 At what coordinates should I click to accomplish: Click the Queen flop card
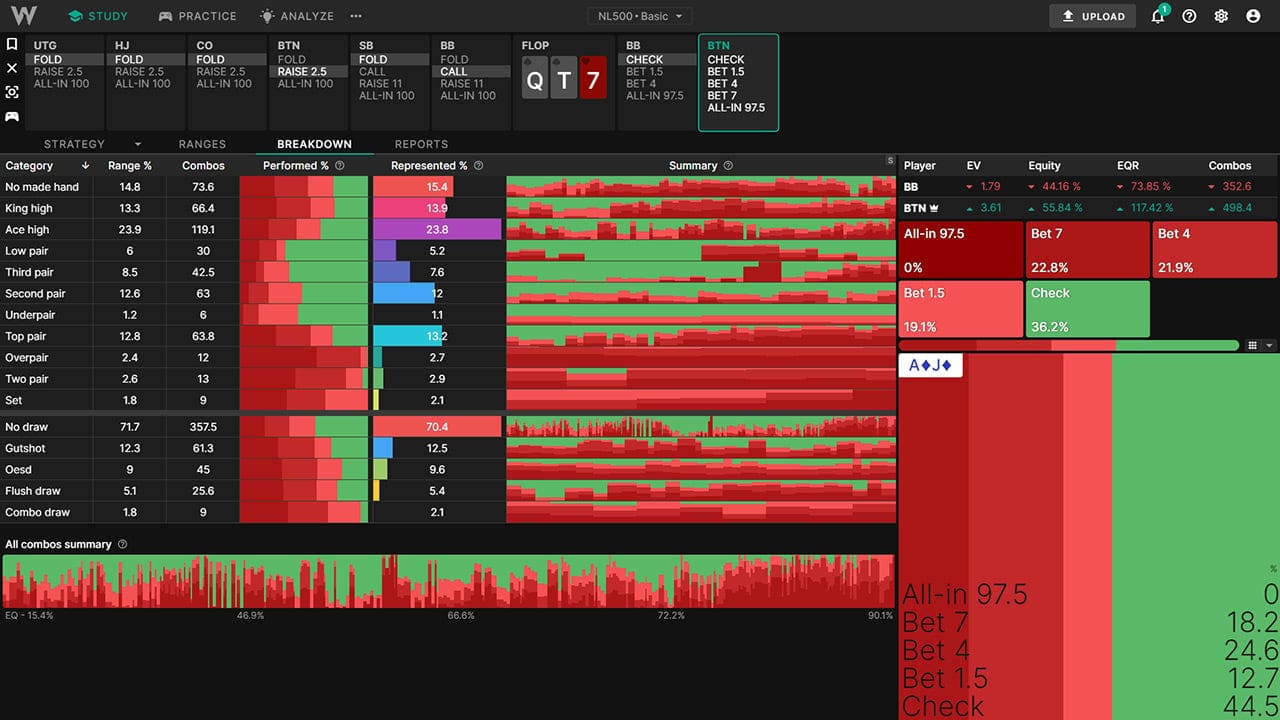pyautogui.click(x=535, y=77)
